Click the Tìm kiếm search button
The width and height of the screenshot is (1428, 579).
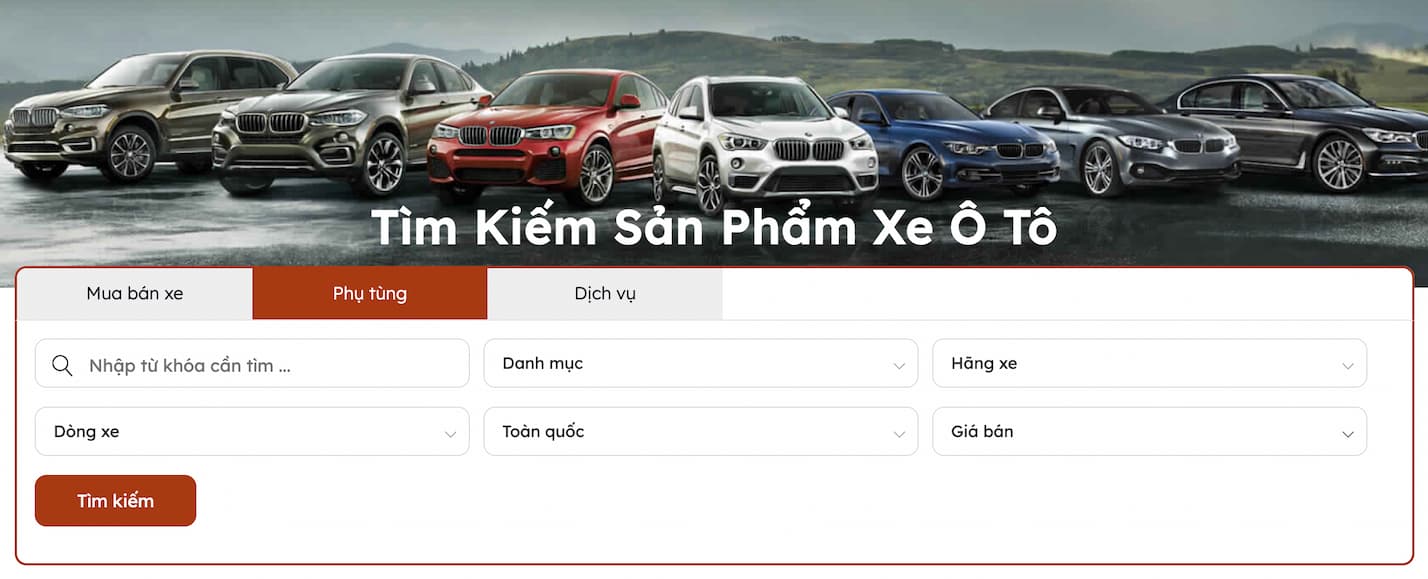tap(115, 501)
